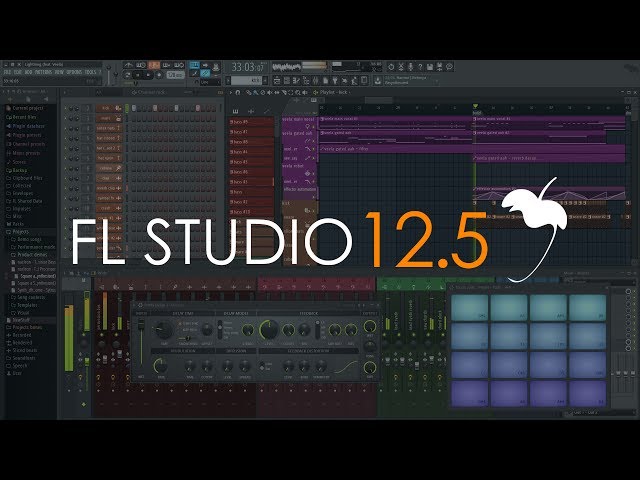Viewport: 640px width, 480px height.
Task: Open the PATTERNS menu
Action: click(44, 72)
